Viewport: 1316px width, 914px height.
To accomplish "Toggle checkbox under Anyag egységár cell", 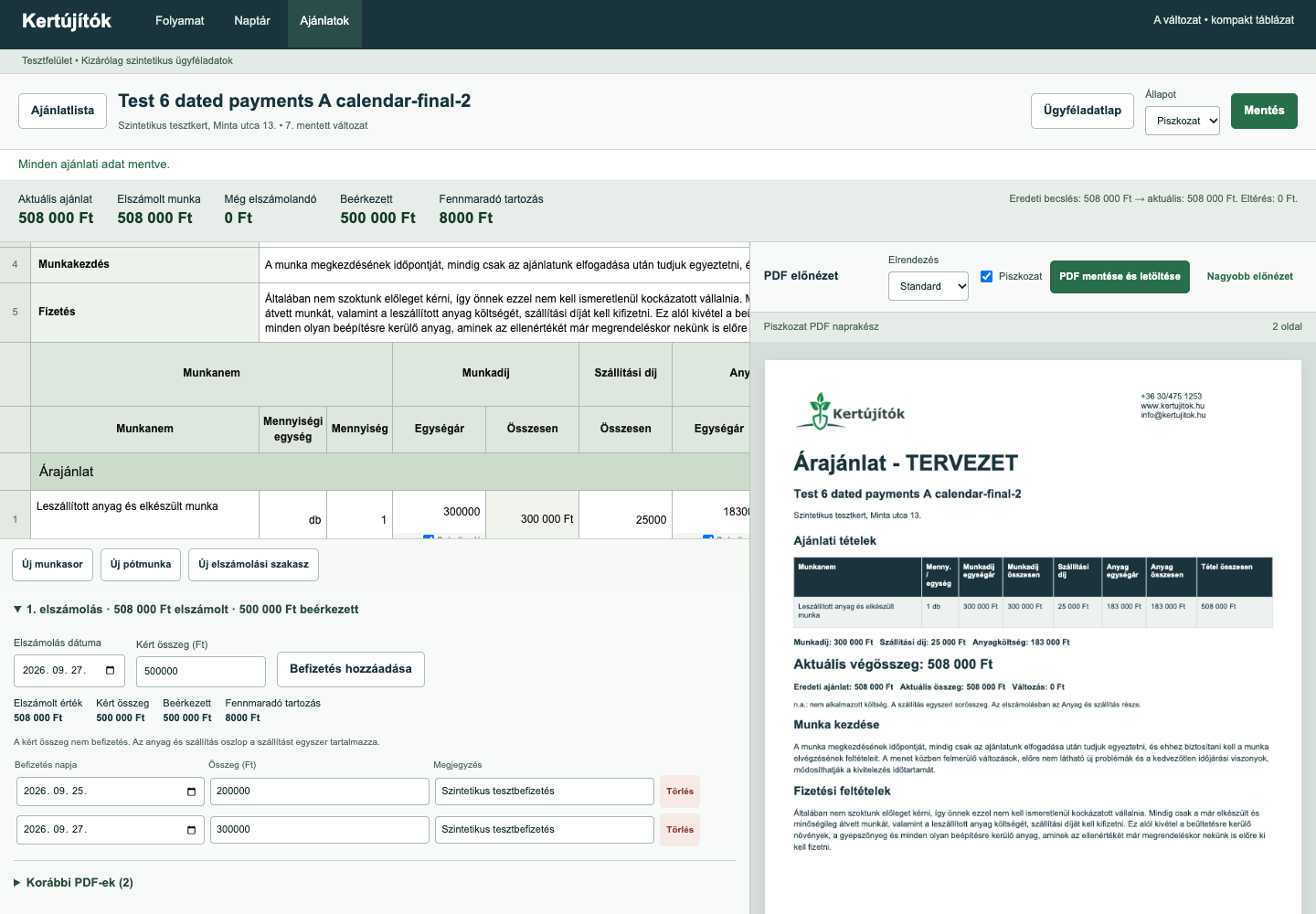I will click(708, 537).
